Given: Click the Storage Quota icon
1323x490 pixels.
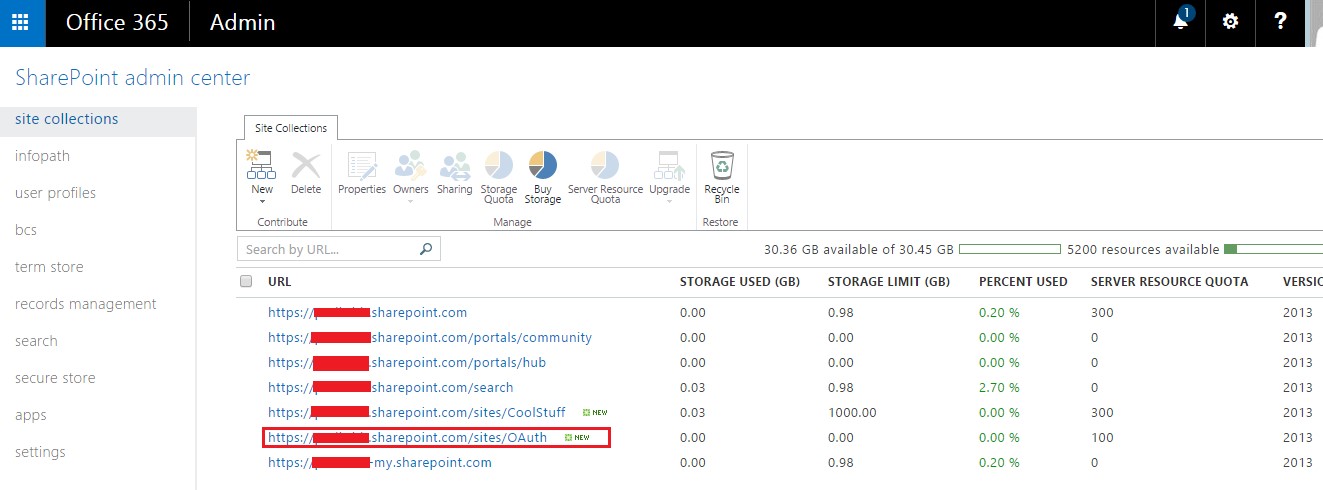Looking at the screenshot, I should (499, 165).
